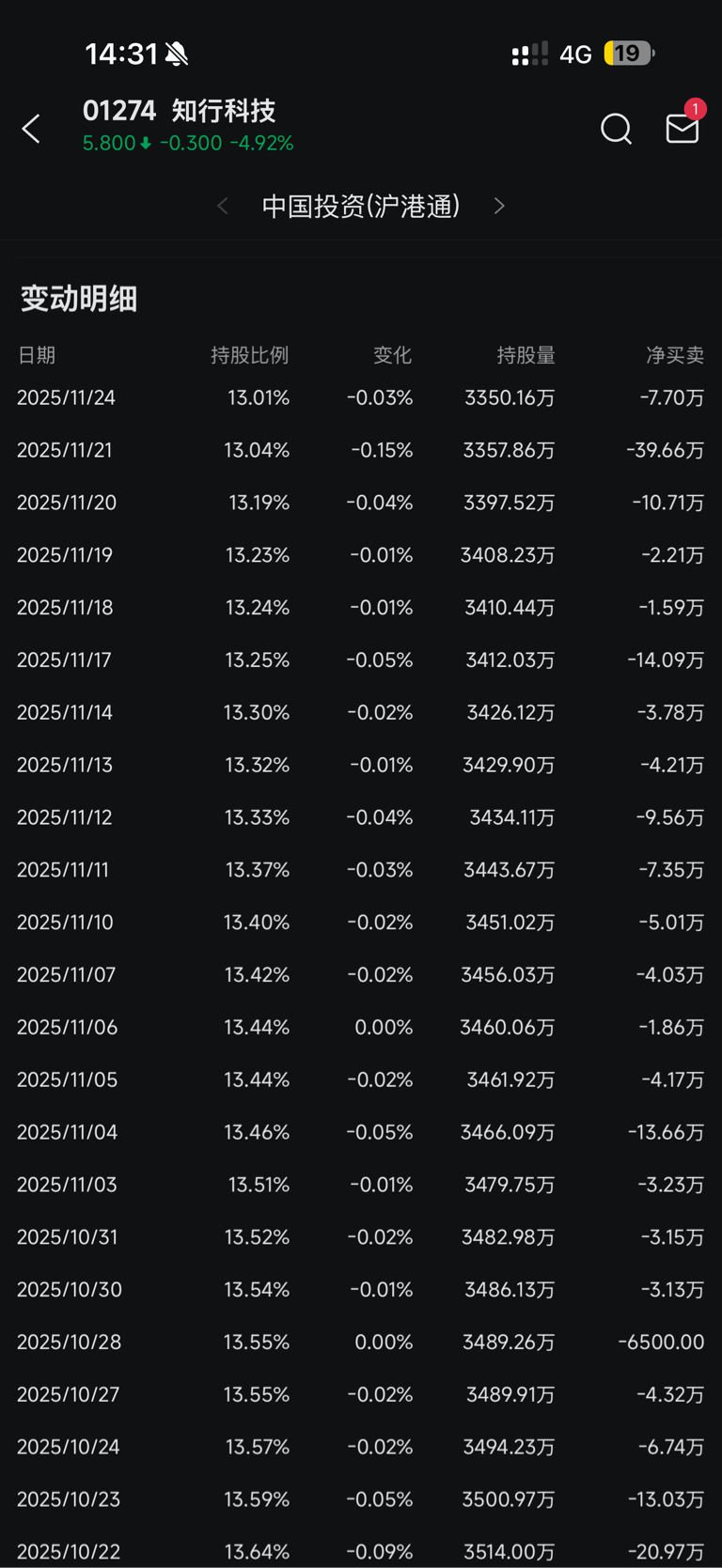Select the 2025/11/21 row with -39.66万
Image resolution: width=722 pixels, height=1568 pixels.
361,450
